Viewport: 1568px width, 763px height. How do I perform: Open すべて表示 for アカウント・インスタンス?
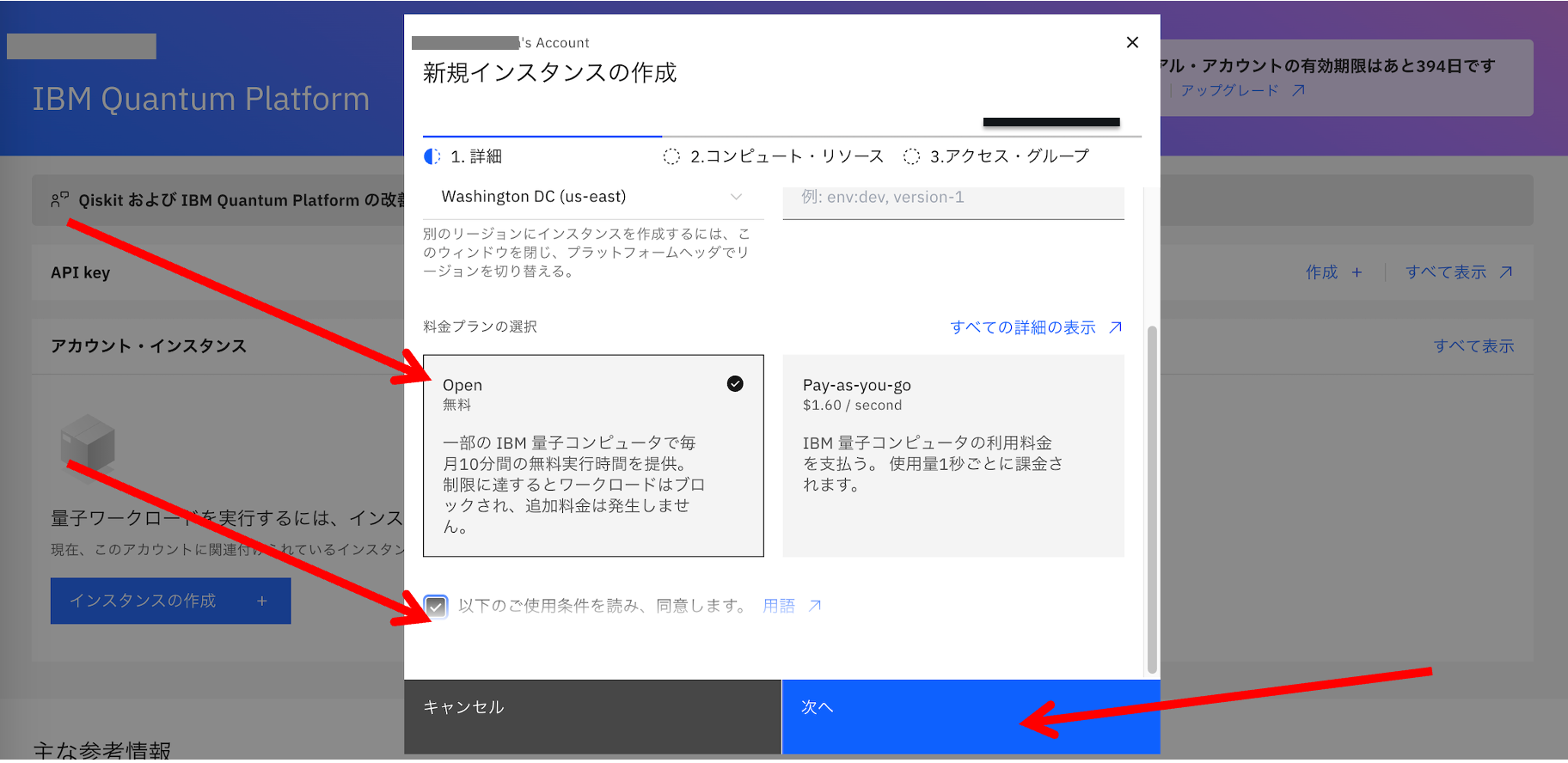pos(1473,346)
